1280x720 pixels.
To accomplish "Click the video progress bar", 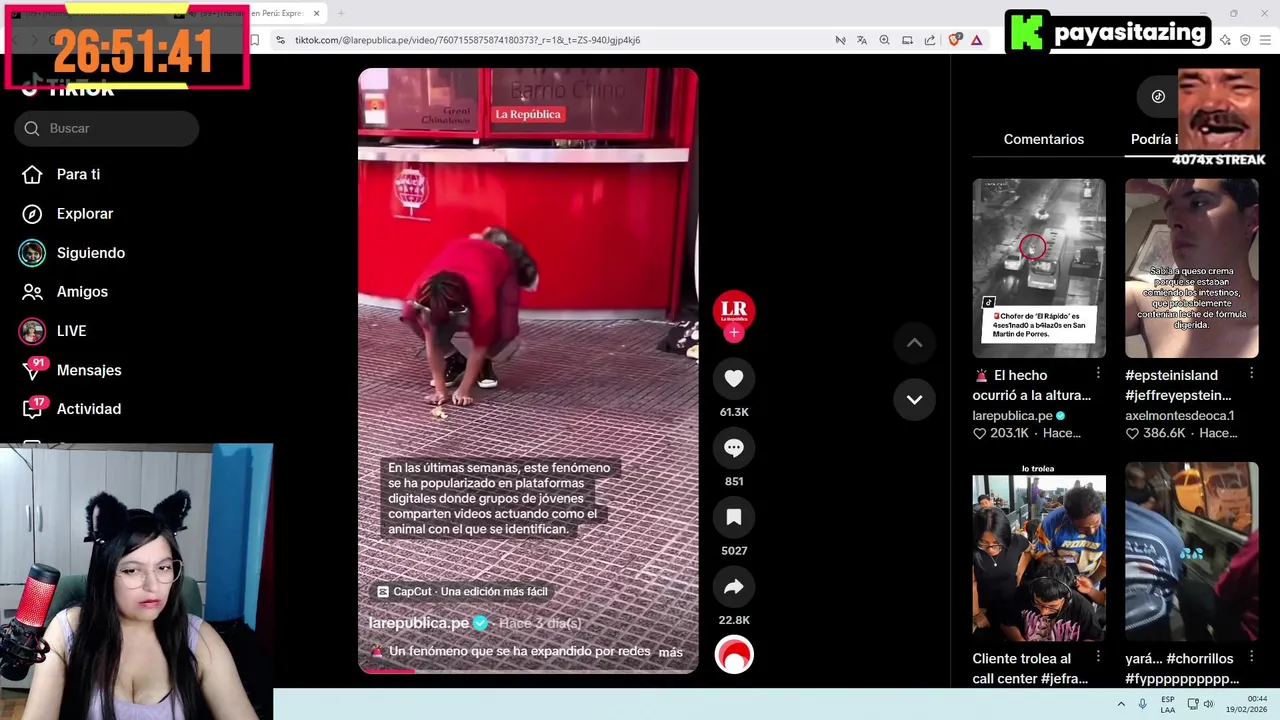I will tap(528, 671).
